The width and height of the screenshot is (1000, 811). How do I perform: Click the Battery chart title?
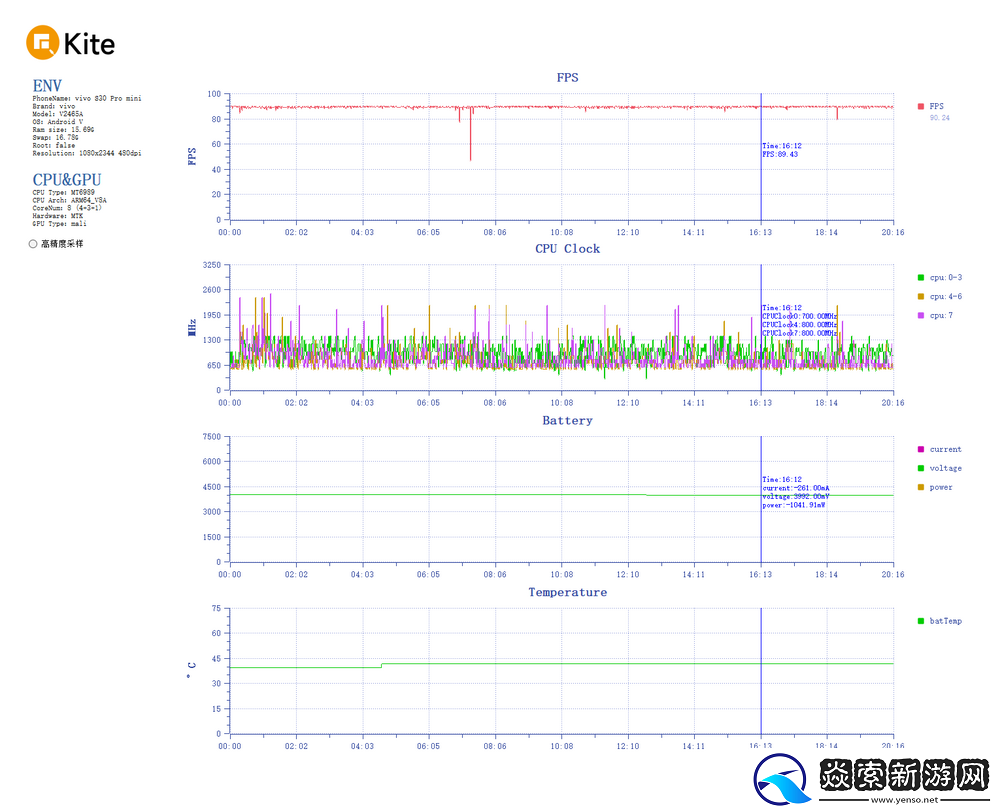click(567, 421)
